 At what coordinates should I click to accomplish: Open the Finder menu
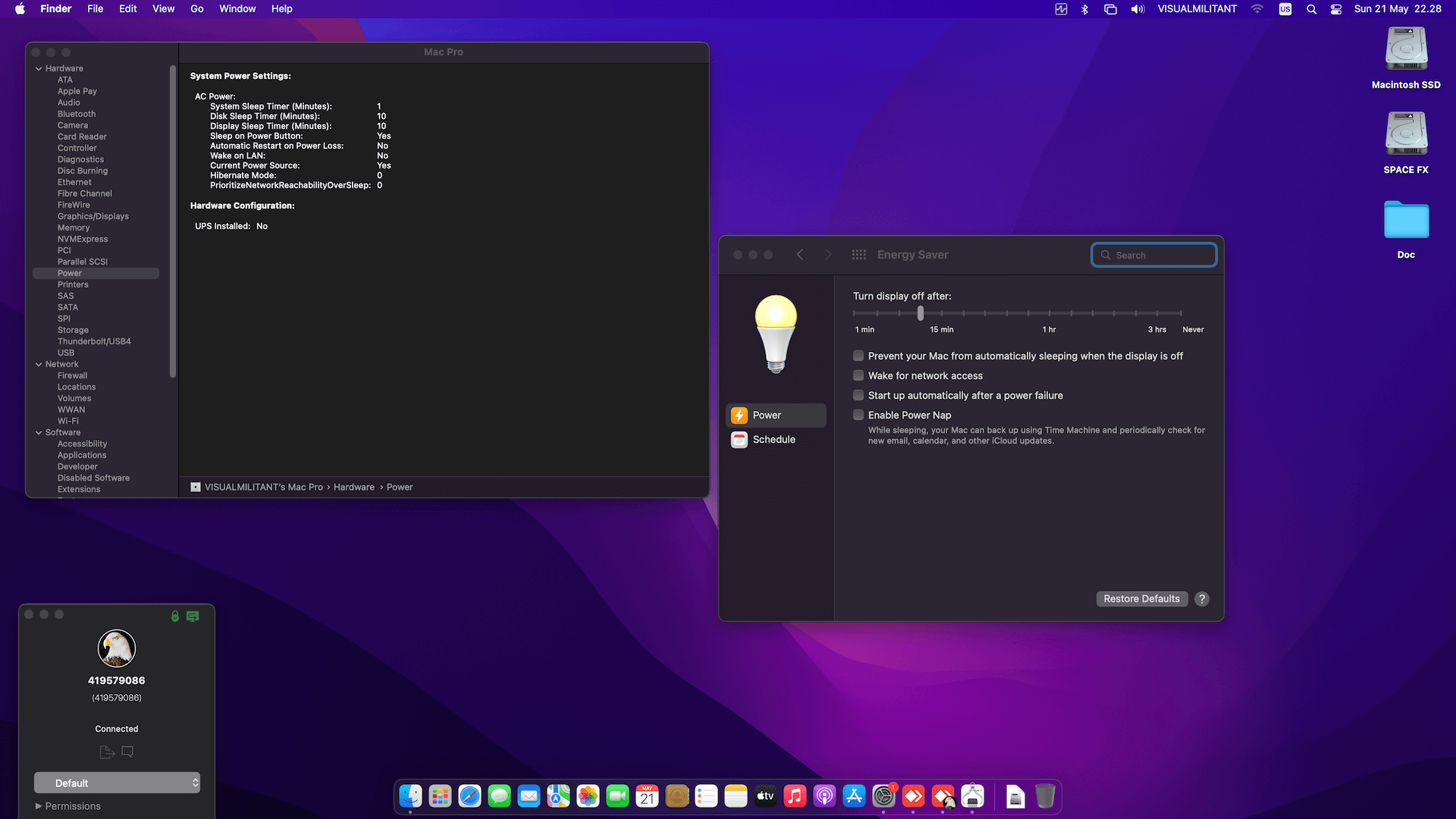click(x=56, y=9)
